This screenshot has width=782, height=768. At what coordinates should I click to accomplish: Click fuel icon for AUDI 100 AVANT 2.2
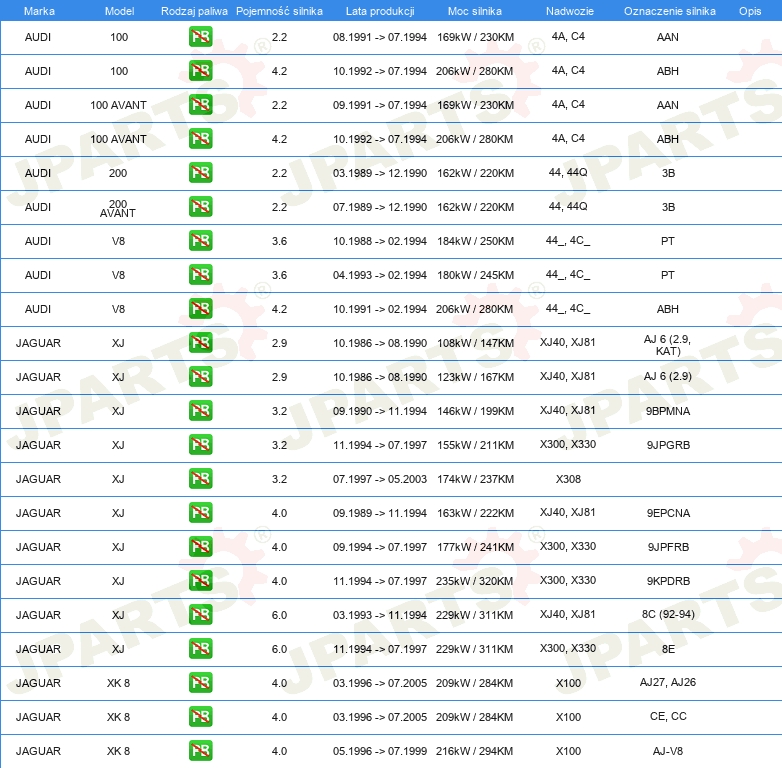tap(200, 105)
